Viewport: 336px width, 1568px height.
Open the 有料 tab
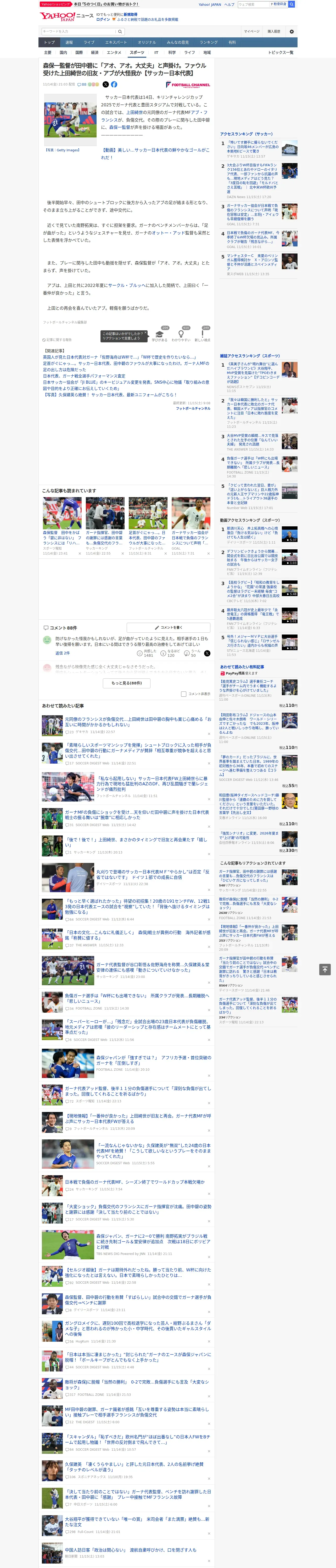tap(232, 43)
